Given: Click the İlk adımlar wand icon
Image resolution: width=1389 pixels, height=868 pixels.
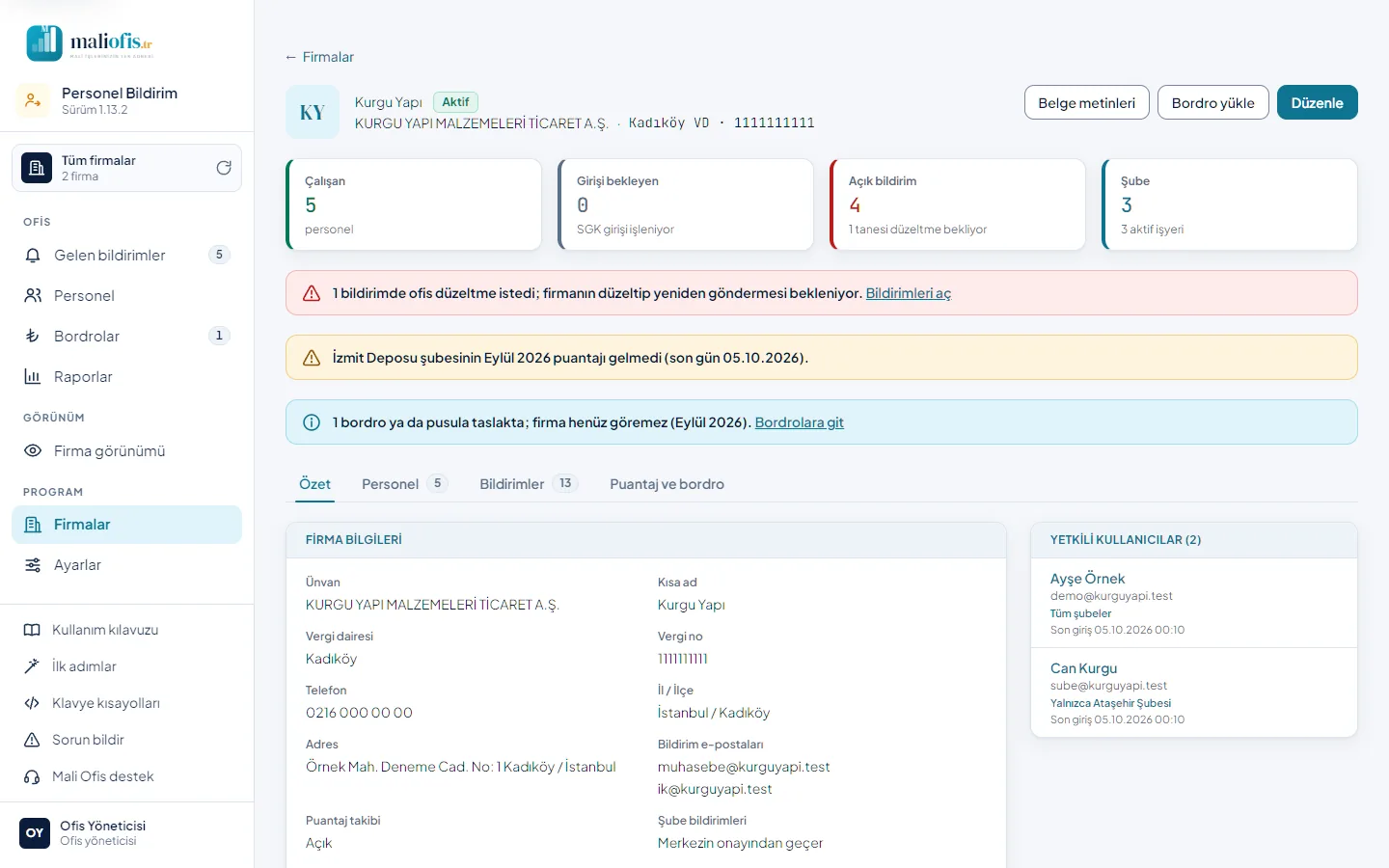Looking at the screenshot, I should coord(32,666).
